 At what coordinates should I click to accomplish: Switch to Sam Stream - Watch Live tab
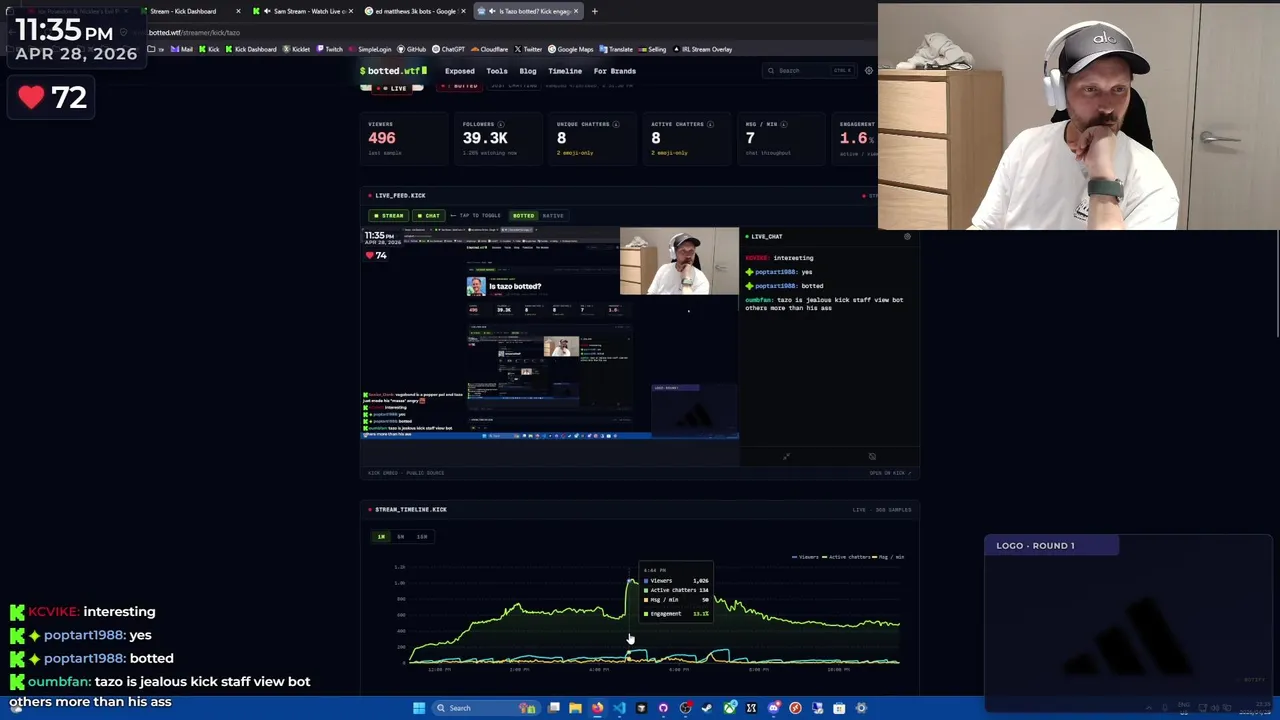tap(304, 11)
